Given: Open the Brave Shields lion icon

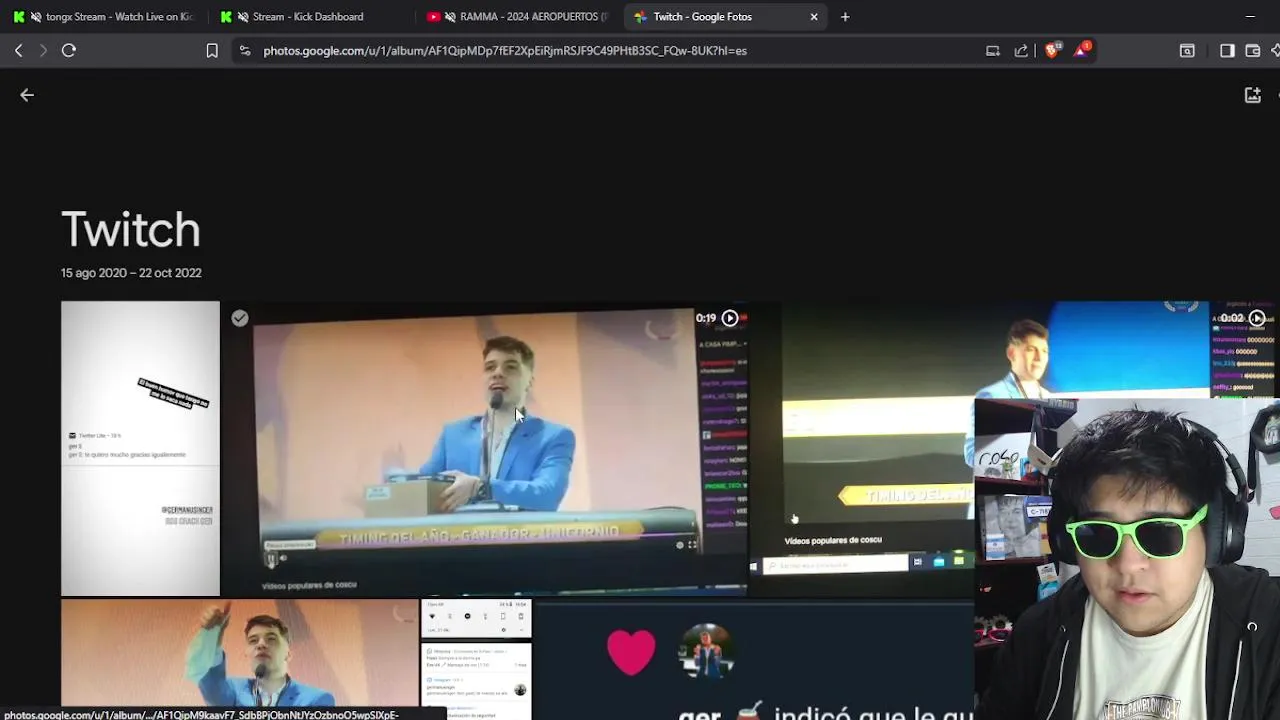Looking at the screenshot, I should click(x=1052, y=50).
